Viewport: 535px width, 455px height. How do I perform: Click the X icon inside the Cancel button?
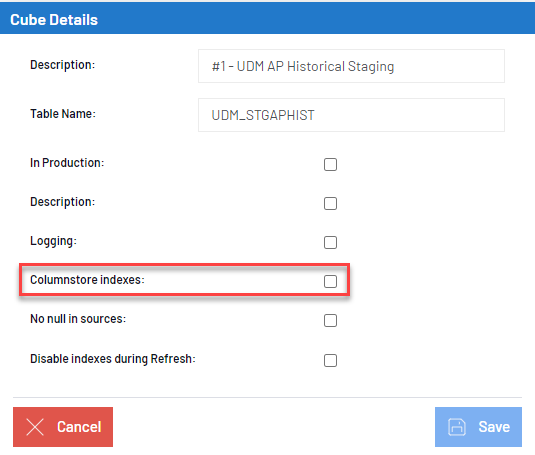coord(35,427)
